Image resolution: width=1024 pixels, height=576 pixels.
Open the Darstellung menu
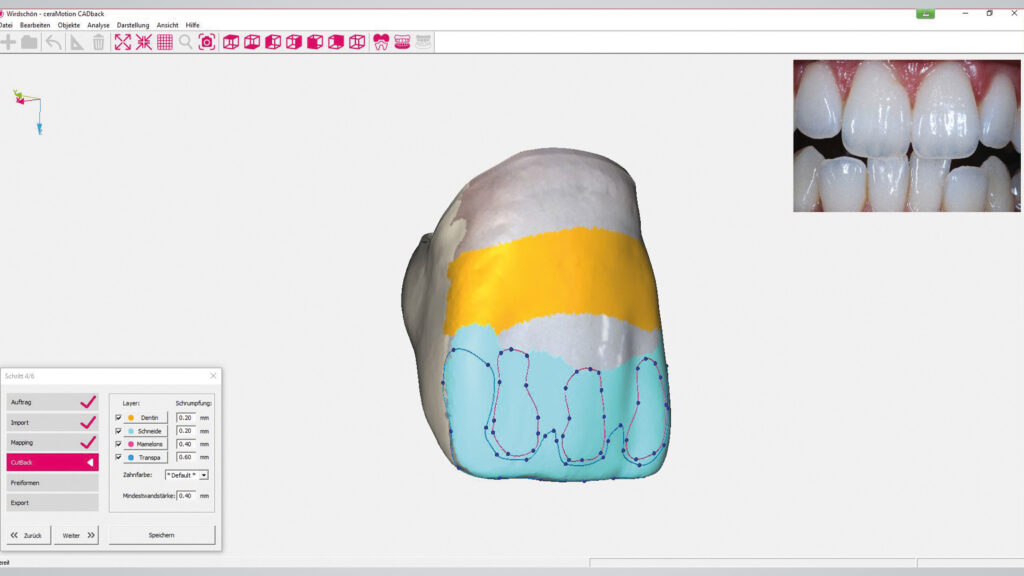(x=133, y=25)
